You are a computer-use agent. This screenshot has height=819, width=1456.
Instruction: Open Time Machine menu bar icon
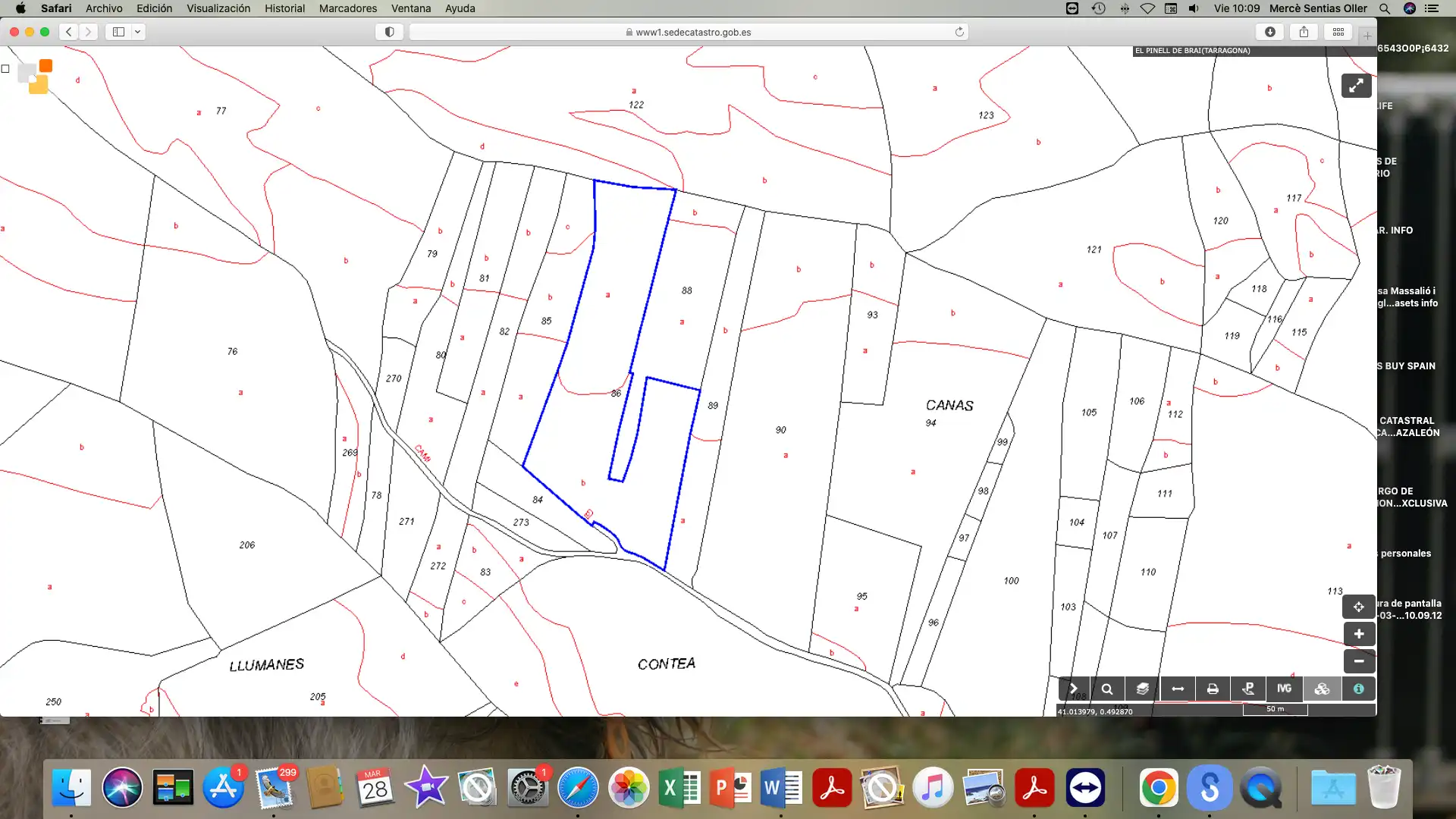pyautogui.click(x=1098, y=8)
